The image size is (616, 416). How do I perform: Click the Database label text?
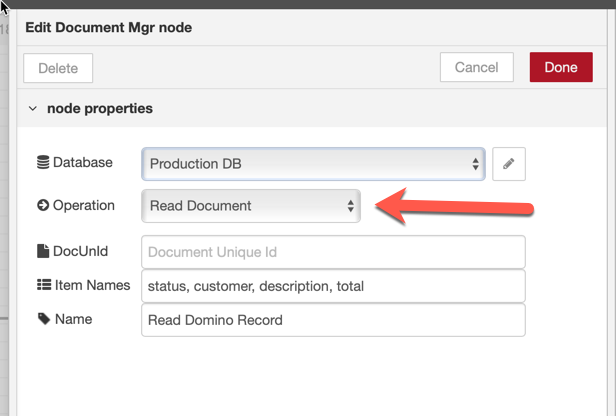tap(82, 162)
